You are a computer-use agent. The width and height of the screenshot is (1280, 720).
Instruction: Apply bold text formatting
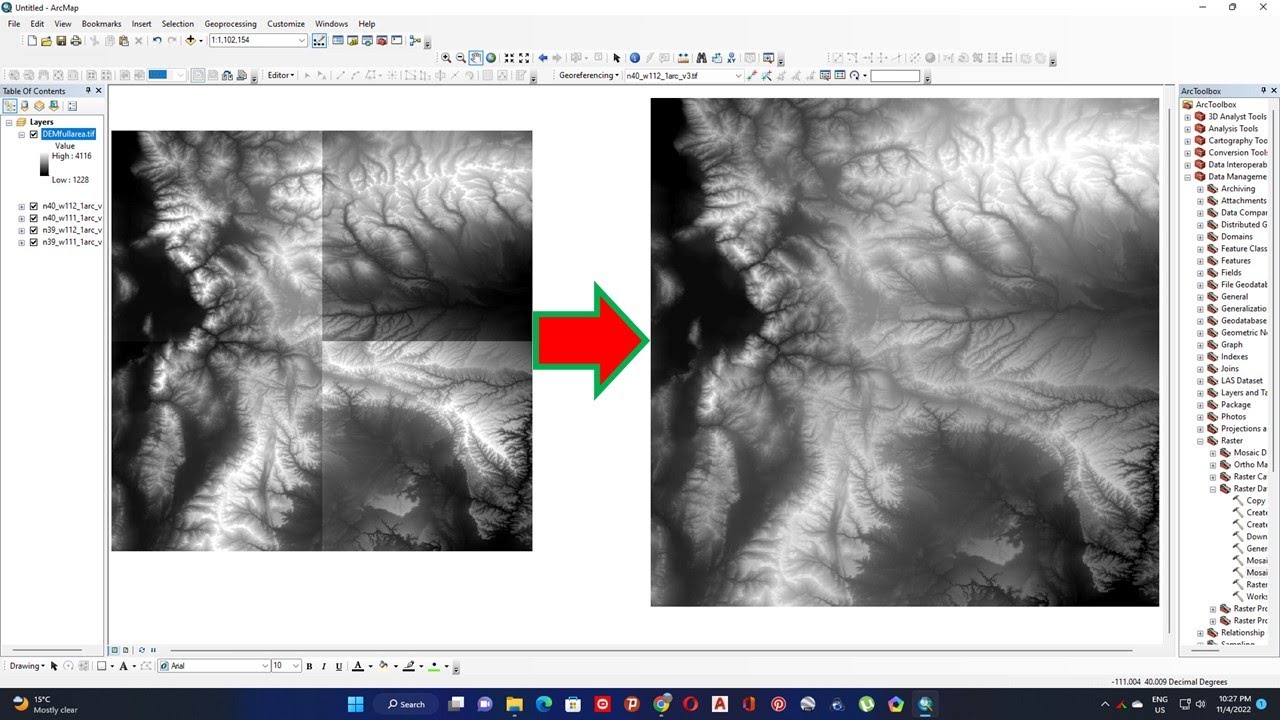309,666
